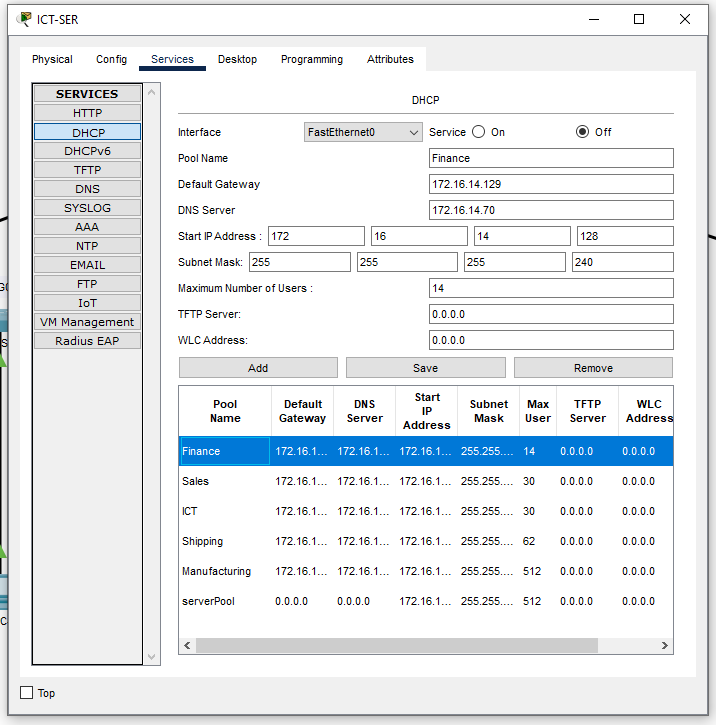Enable the Top checkbox
The image size is (716, 725).
click(27, 693)
